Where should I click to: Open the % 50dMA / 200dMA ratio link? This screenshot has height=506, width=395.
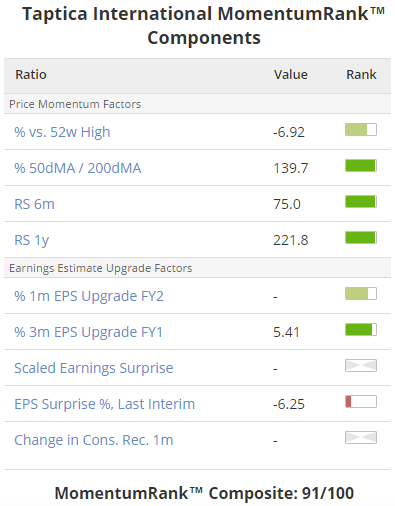(78, 168)
